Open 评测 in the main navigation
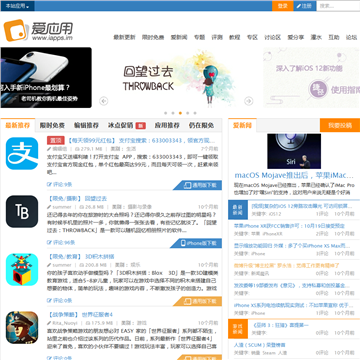 tap(217, 37)
